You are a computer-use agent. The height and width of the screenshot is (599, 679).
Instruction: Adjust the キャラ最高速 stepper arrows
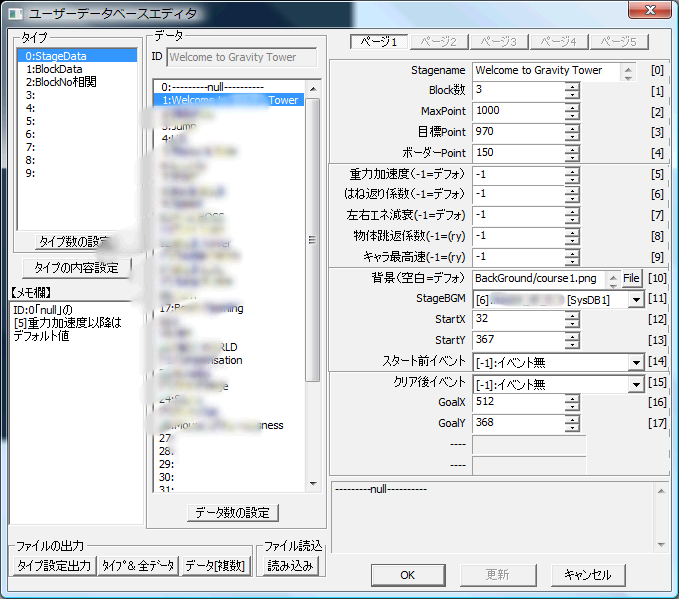click(572, 257)
